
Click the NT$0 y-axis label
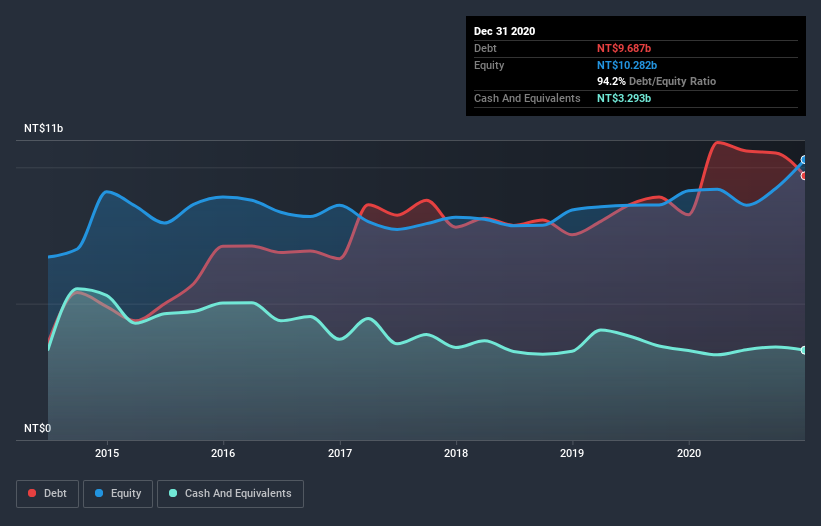tap(38, 428)
